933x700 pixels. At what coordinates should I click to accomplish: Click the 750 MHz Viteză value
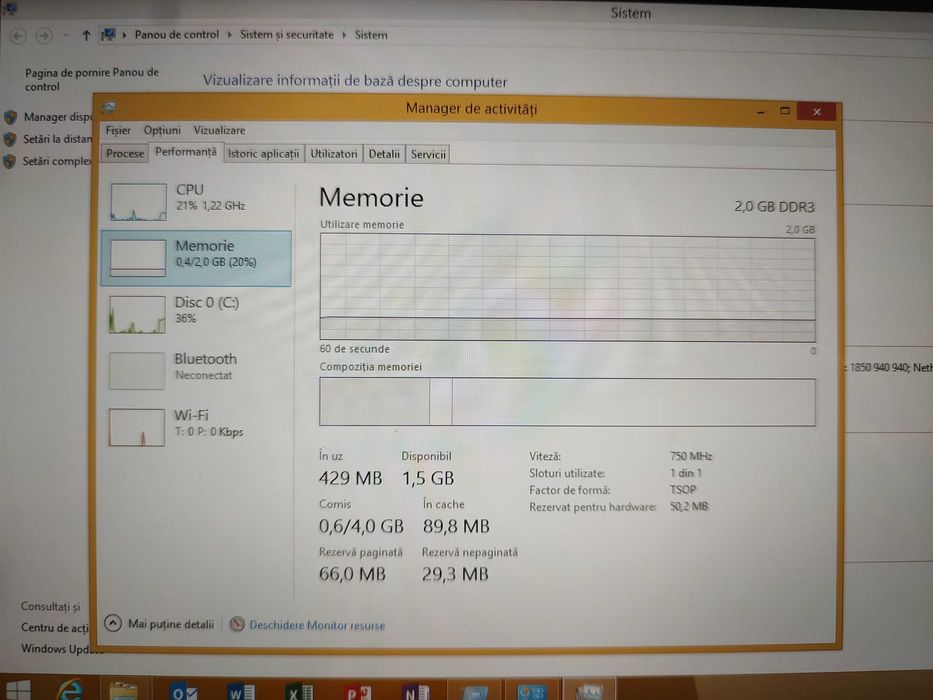[691, 456]
